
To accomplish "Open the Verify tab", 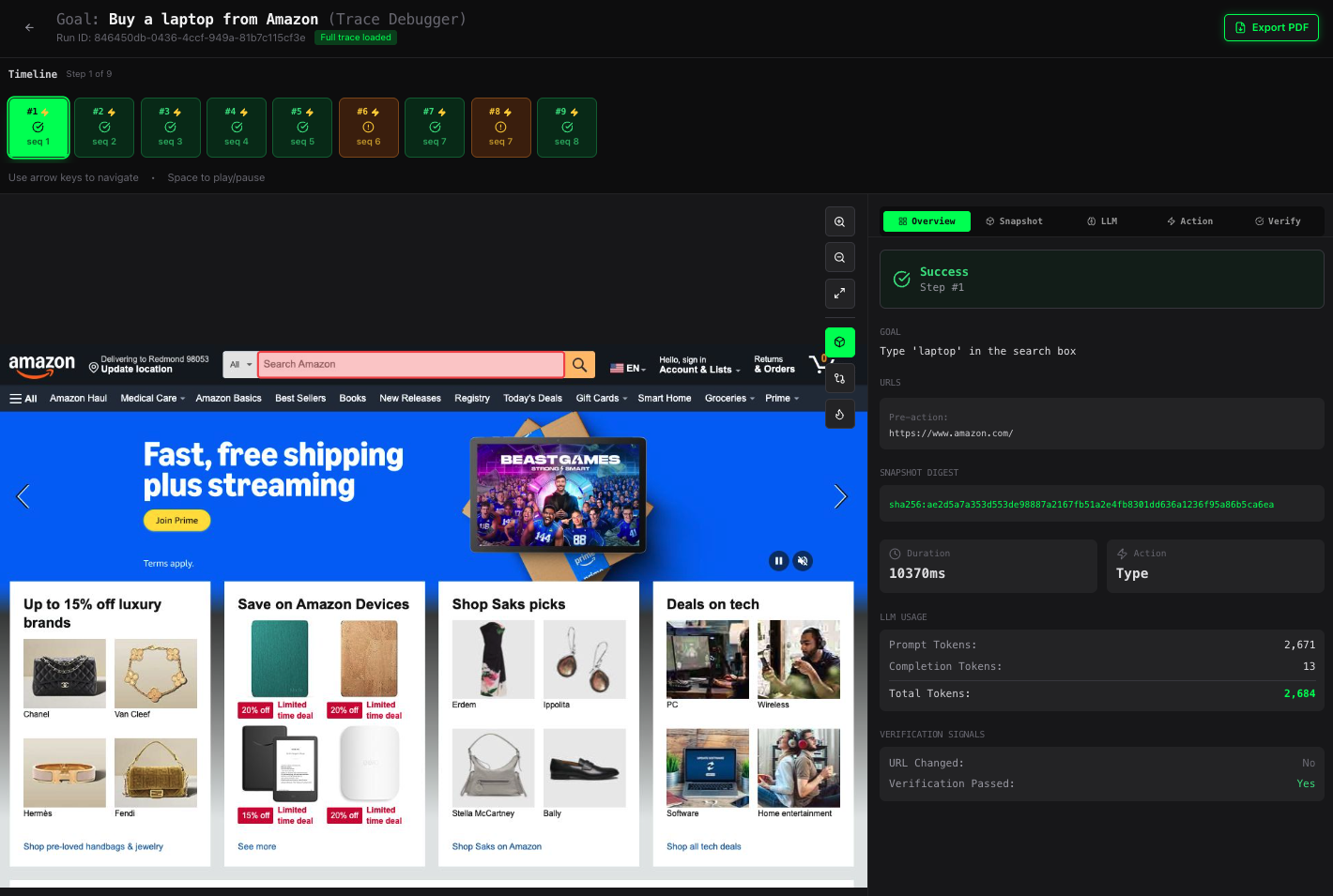I will tap(1278, 221).
